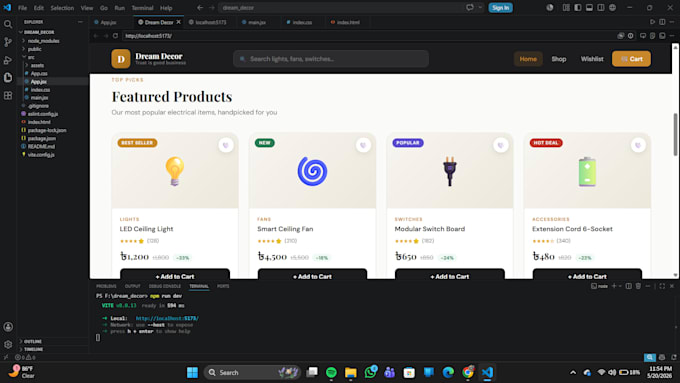
Task: Click the product search field on Dream Decor
Action: [331, 59]
